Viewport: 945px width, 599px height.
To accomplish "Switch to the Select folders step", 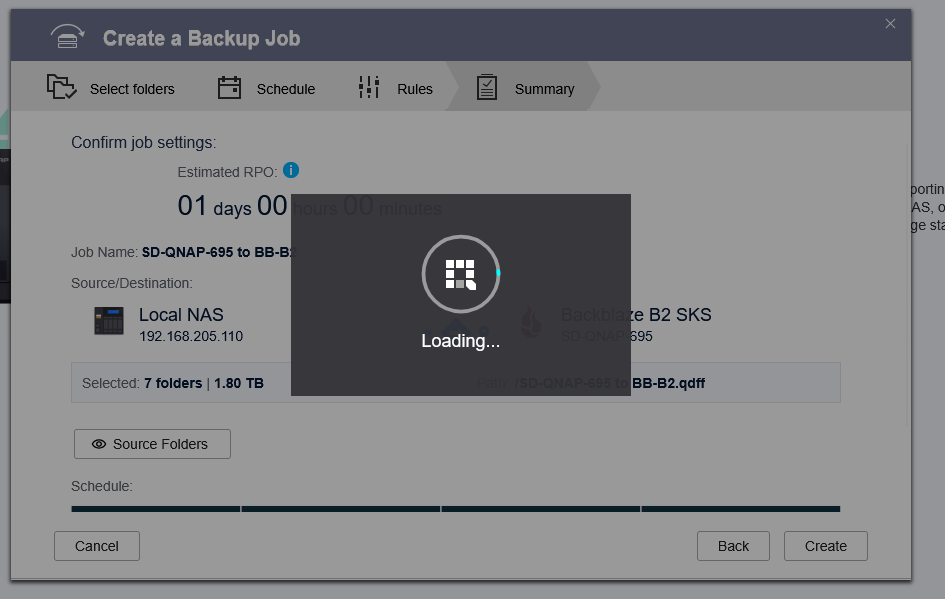I will 131,88.
